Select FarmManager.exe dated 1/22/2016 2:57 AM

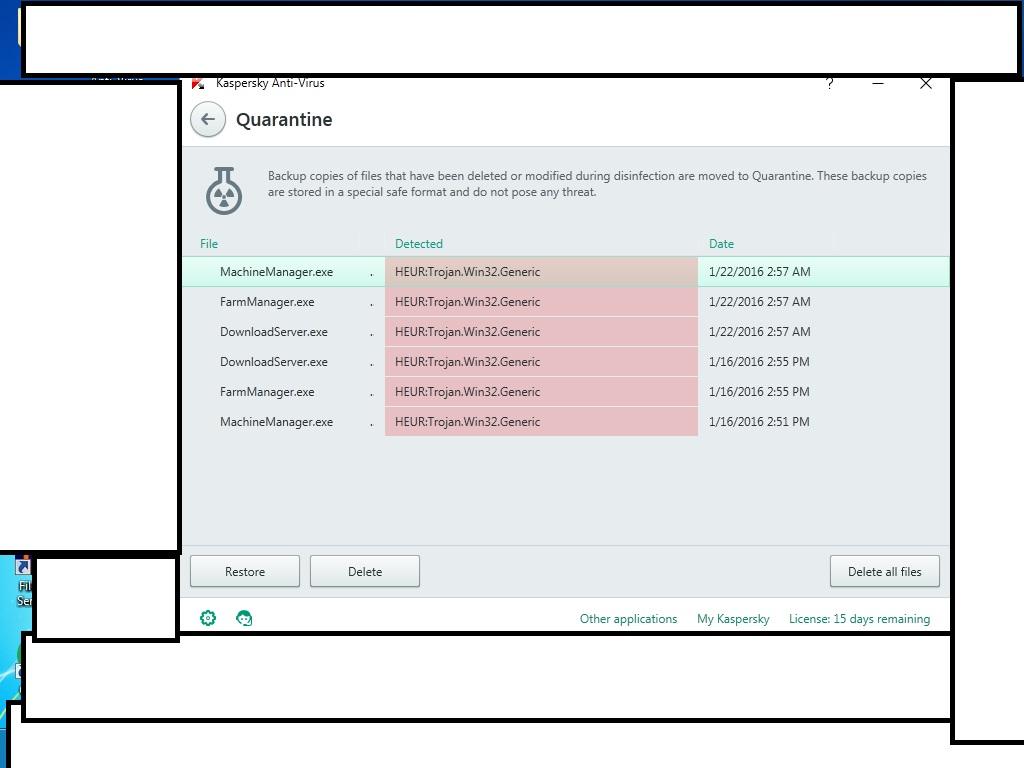566,302
